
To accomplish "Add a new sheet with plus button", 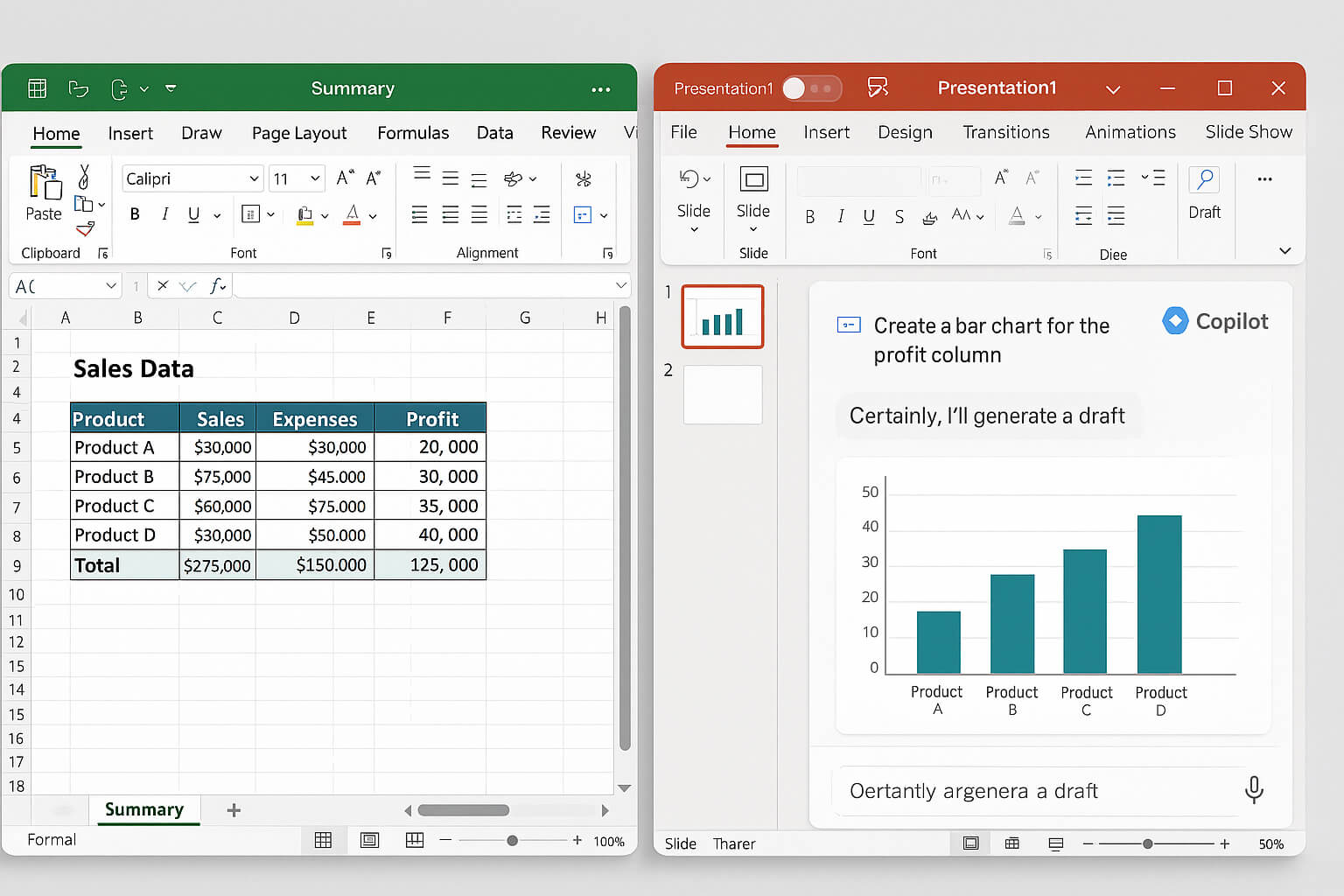I will tap(234, 810).
